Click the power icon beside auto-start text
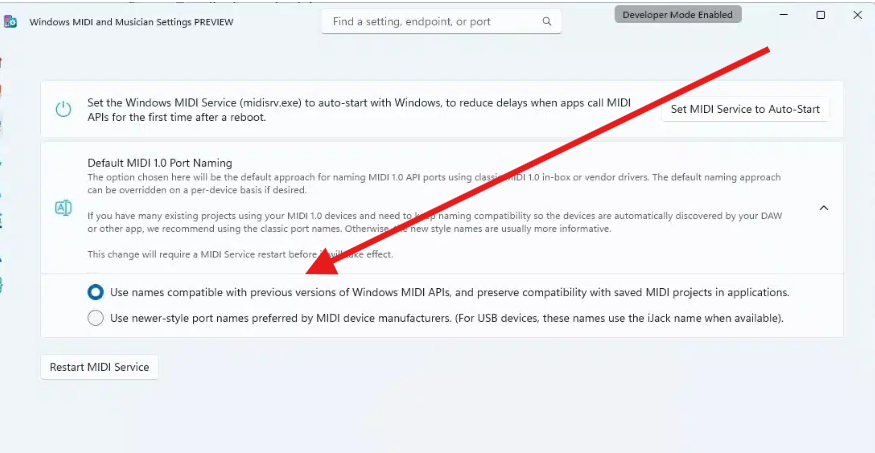This screenshot has height=453, width=875. pyautogui.click(x=64, y=109)
